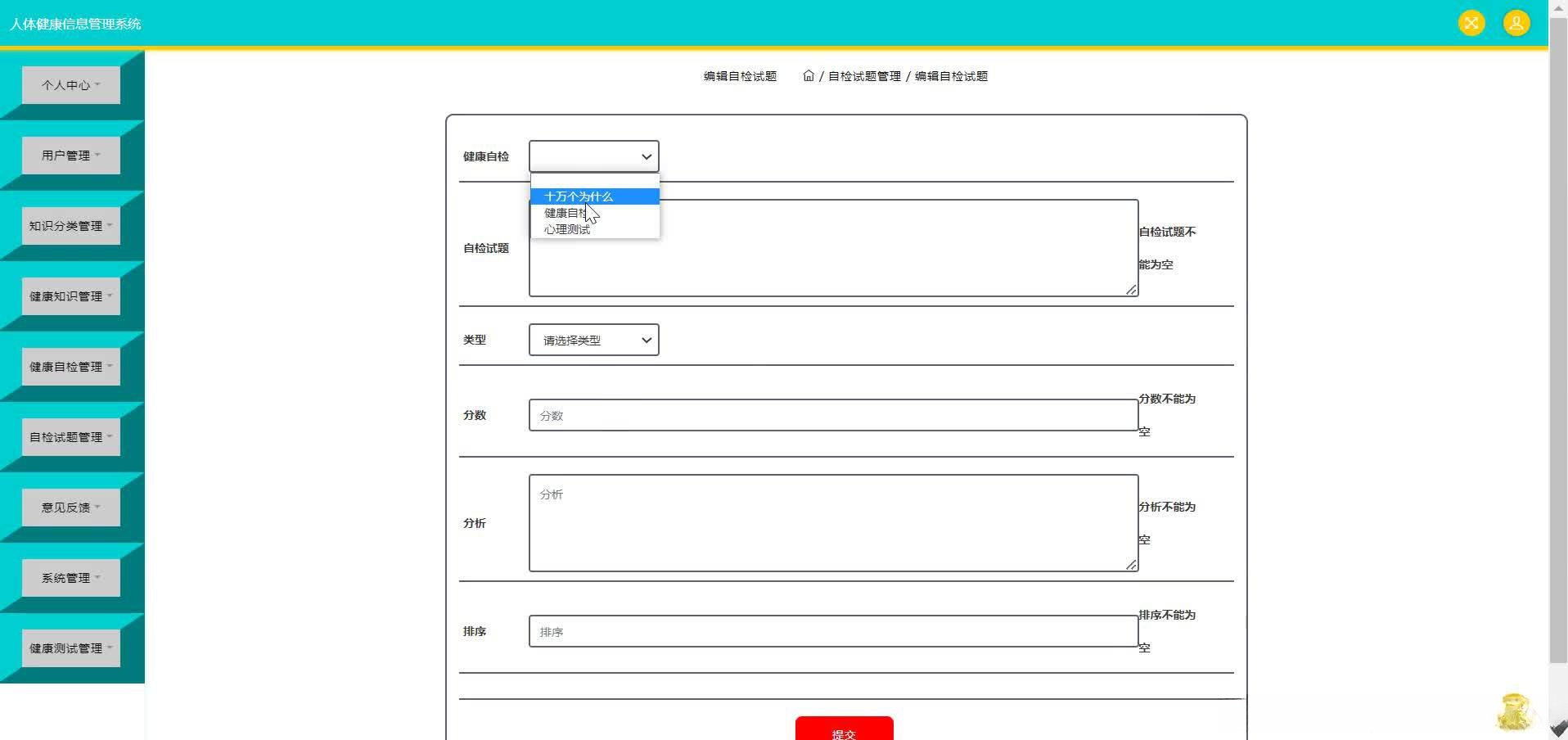Expand the 个人中心 sidebar menu
The width and height of the screenshot is (1568, 740).
71,85
